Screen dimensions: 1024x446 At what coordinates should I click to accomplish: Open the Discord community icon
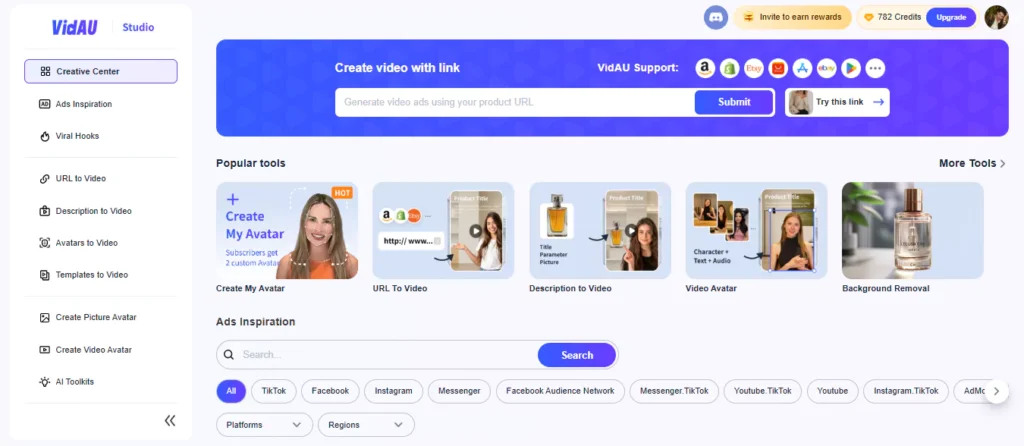[x=716, y=17]
